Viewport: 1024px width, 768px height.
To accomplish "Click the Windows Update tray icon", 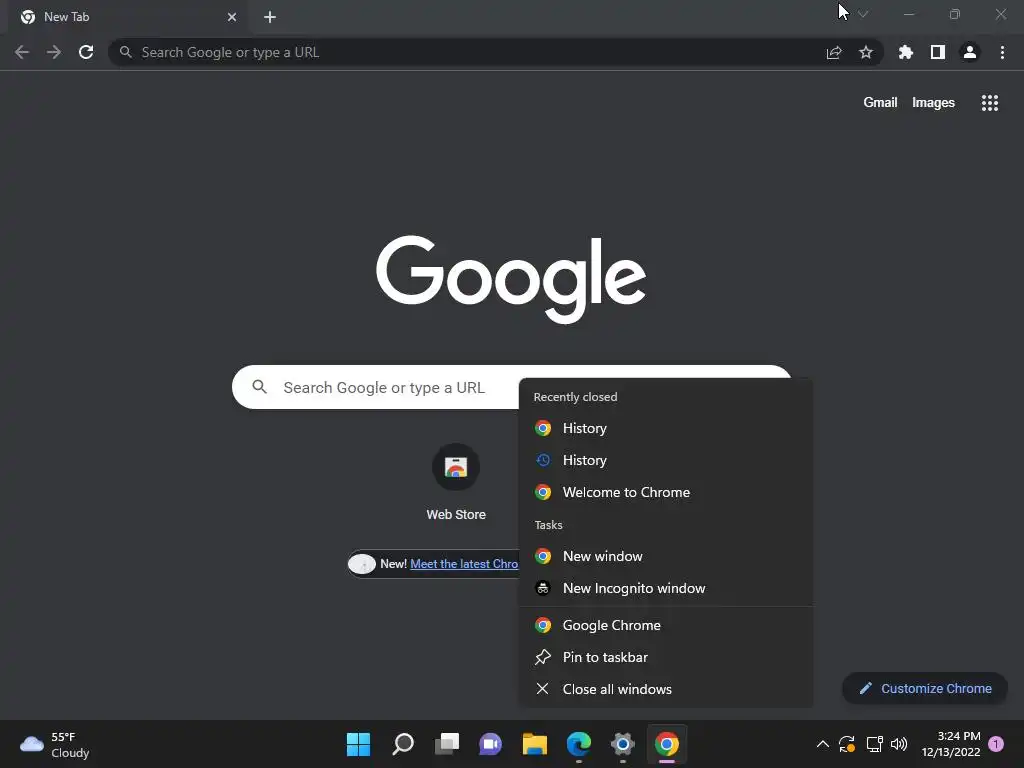I will pos(847,744).
